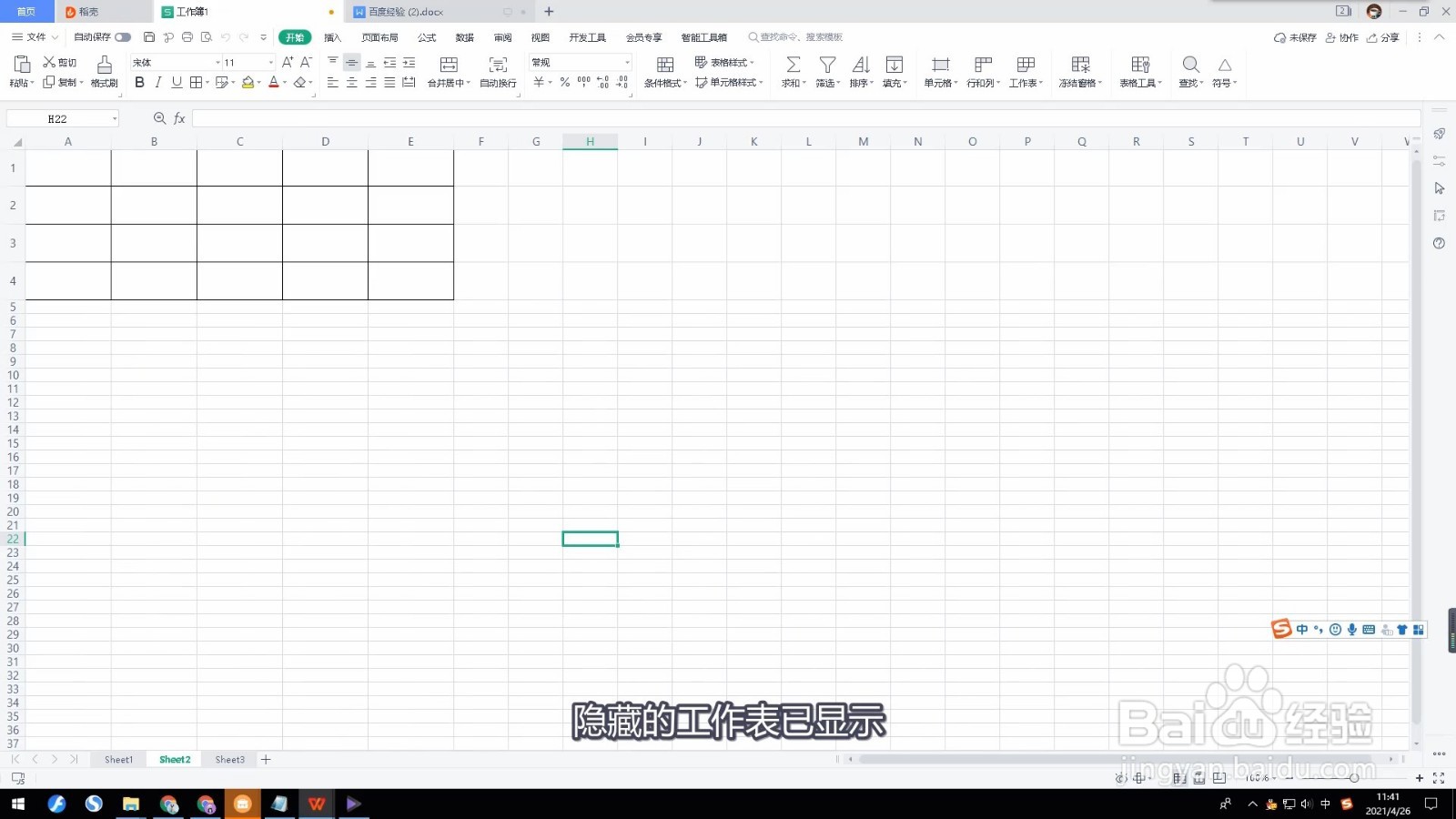
Task: Click the Collaborate (协作) button
Action: click(x=1341, y=37)
